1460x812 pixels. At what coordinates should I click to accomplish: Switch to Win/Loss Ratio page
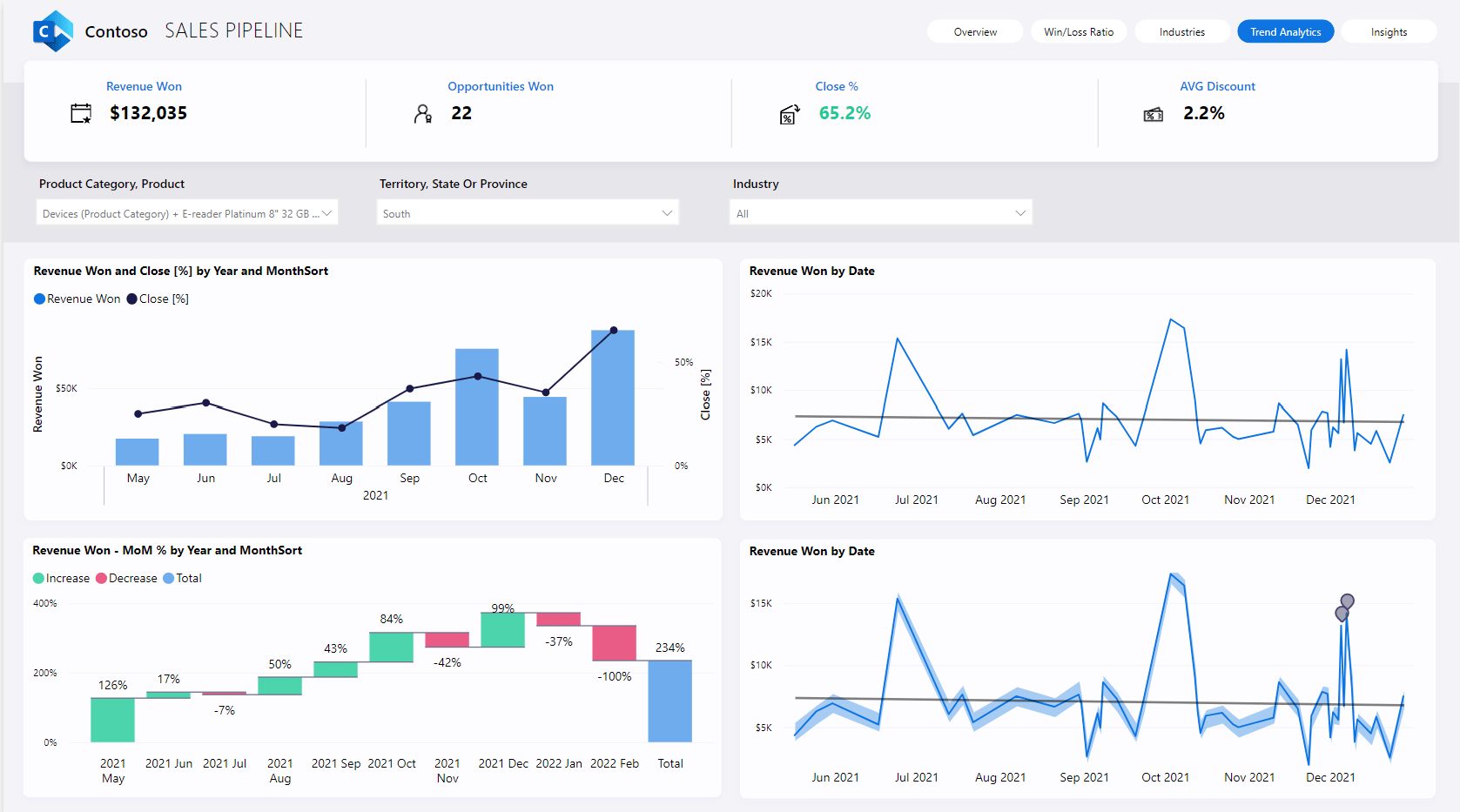point(1079,32)
